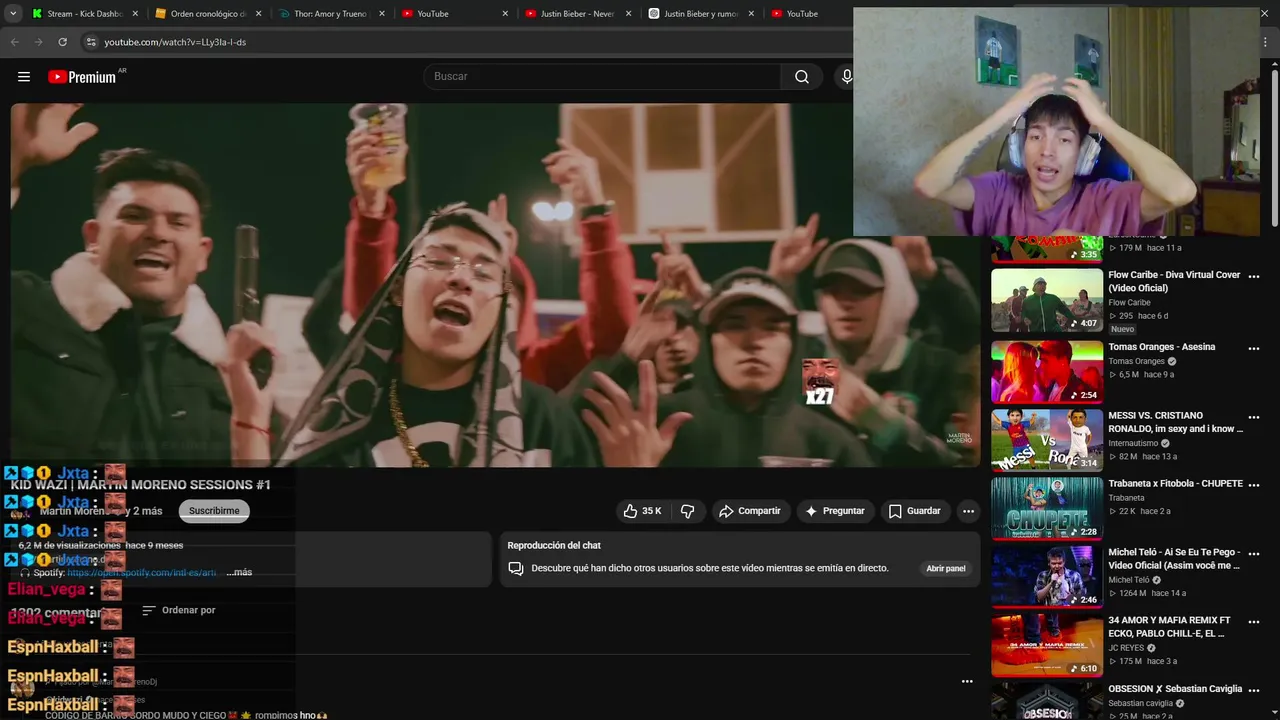The image size is (1280, 720).
Task: Expand the description with ...más
Action: click(x=239, y=572)
